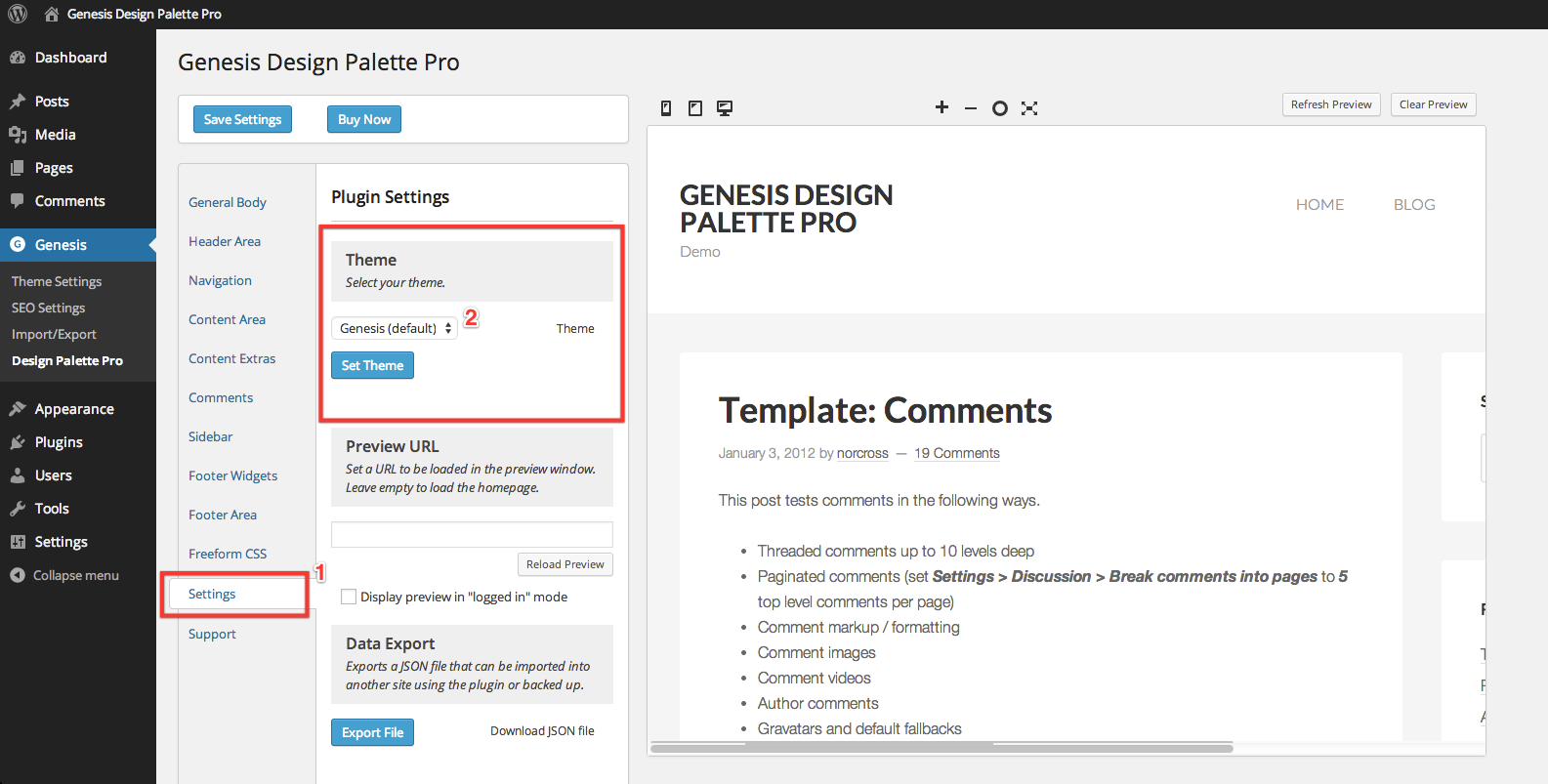Click Genesis Design Palette Pro admin bar title
The height and width of the screenshot is (784, 1548).
[145, 14]
